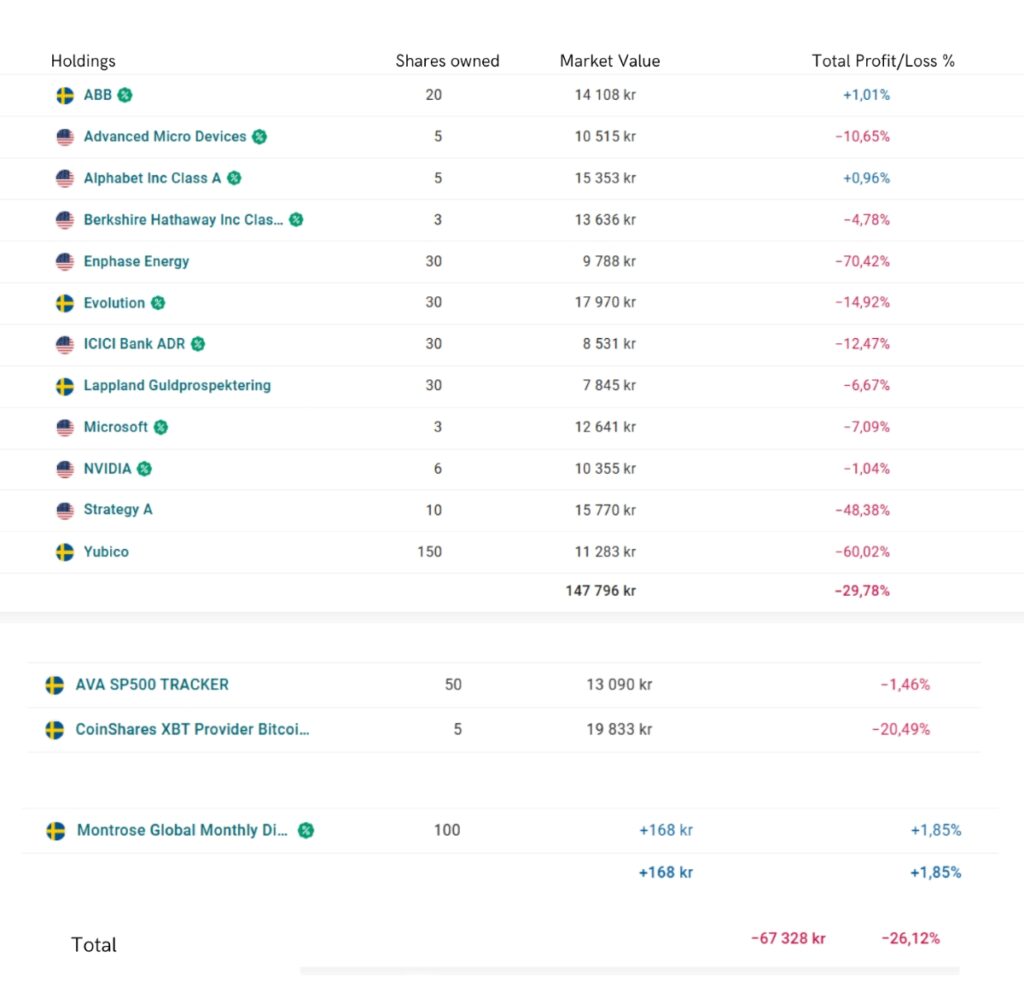Click the green badge next to Microsoft
Screen dimensions: 1024x998
pos(161,427)
